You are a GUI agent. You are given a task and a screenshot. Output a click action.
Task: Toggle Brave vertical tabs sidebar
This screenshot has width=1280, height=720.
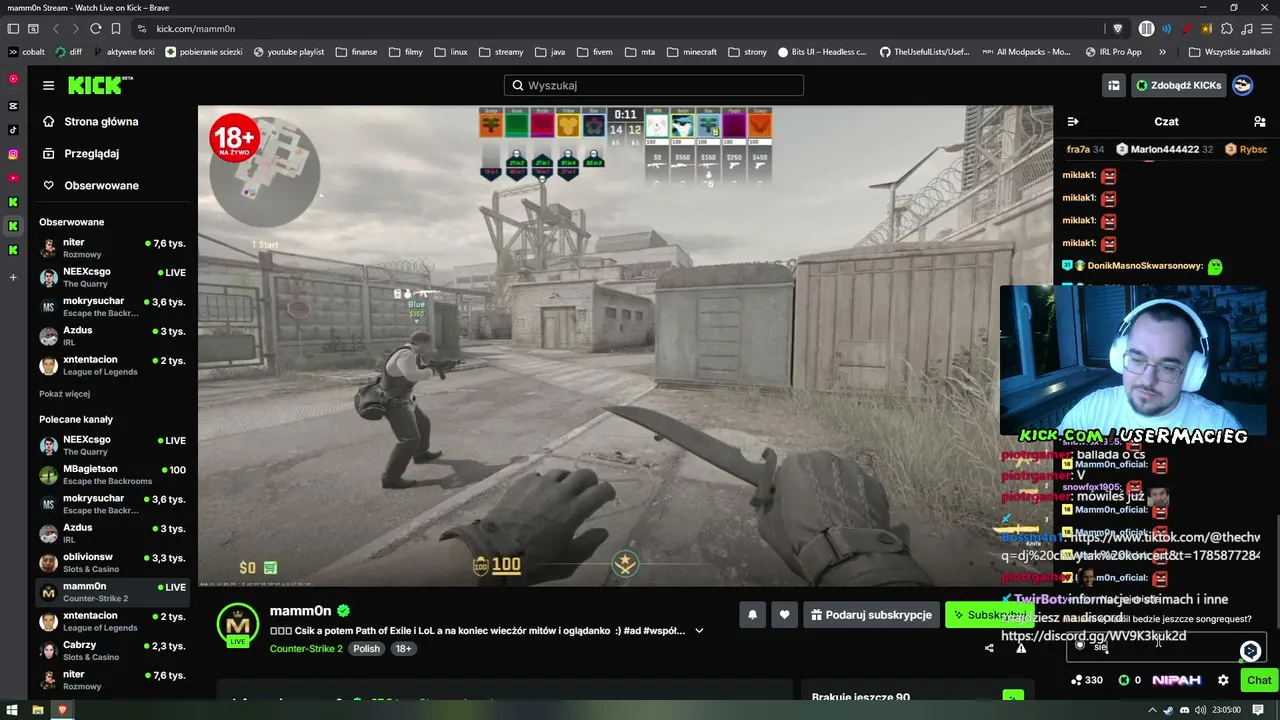13,29
